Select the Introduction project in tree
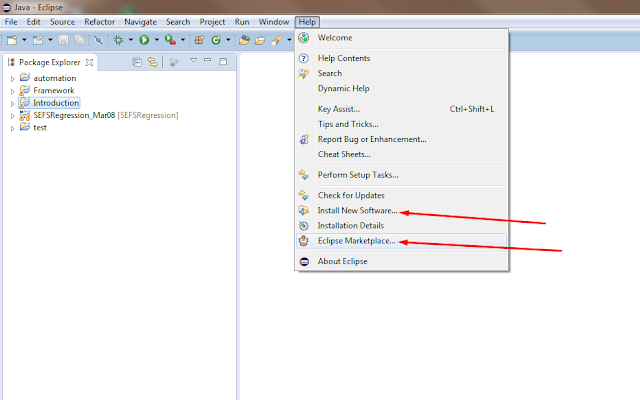Viewport: 640px width, 400px height. click(x=56, y=103)
